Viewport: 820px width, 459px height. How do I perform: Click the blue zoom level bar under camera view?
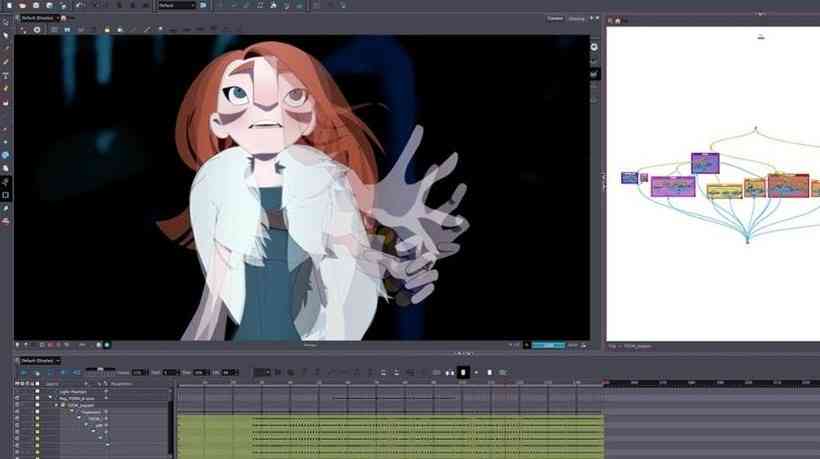[547, 345]
